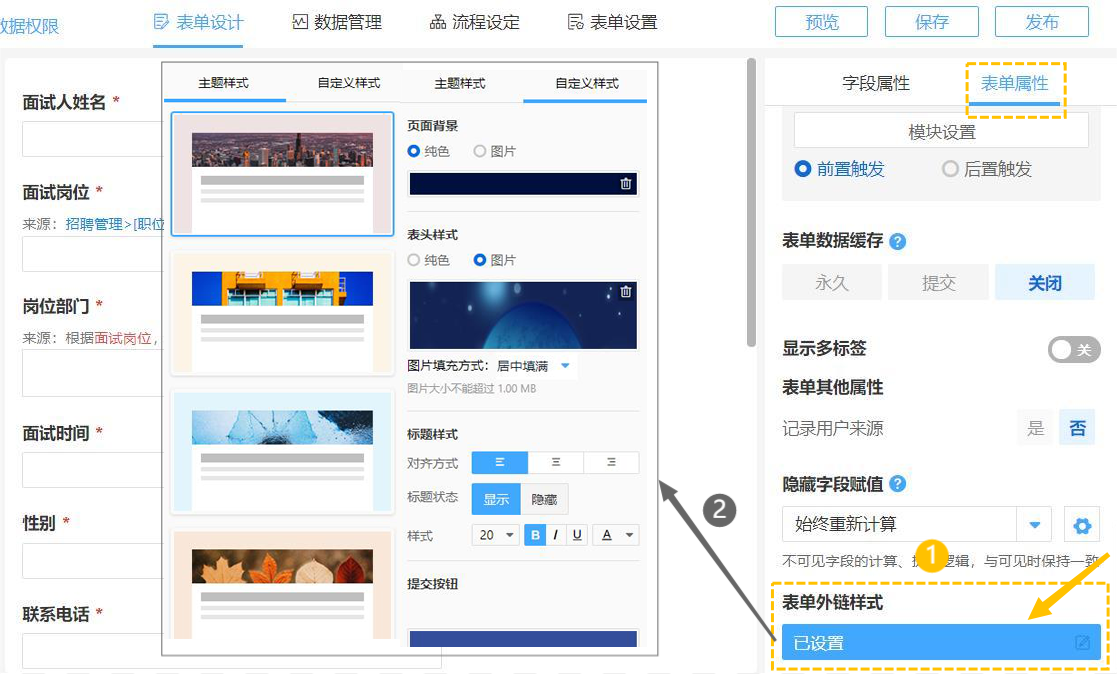Open edit icon on 已设置 bar

[x=1082, y=643]
